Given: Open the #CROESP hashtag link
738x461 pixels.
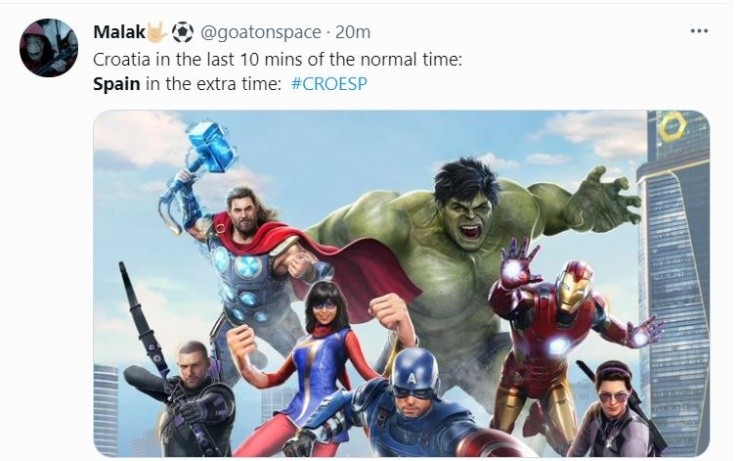Looking at the screenshot, I should point(329,84).
